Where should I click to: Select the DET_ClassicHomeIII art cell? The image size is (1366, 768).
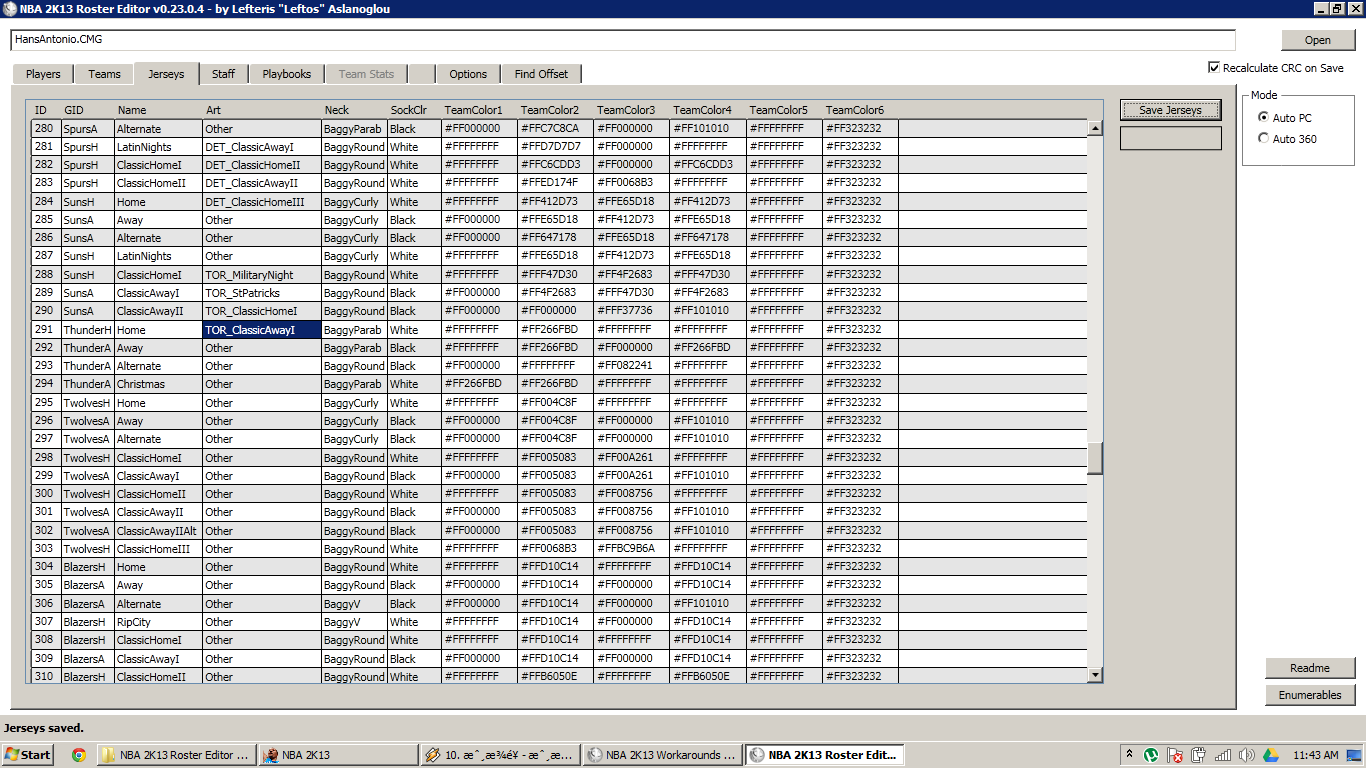(x=262, y=202)
